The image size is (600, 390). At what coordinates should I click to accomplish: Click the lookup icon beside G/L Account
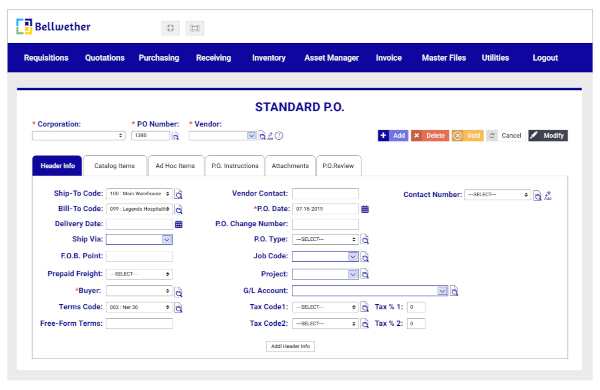pos(454,291)
